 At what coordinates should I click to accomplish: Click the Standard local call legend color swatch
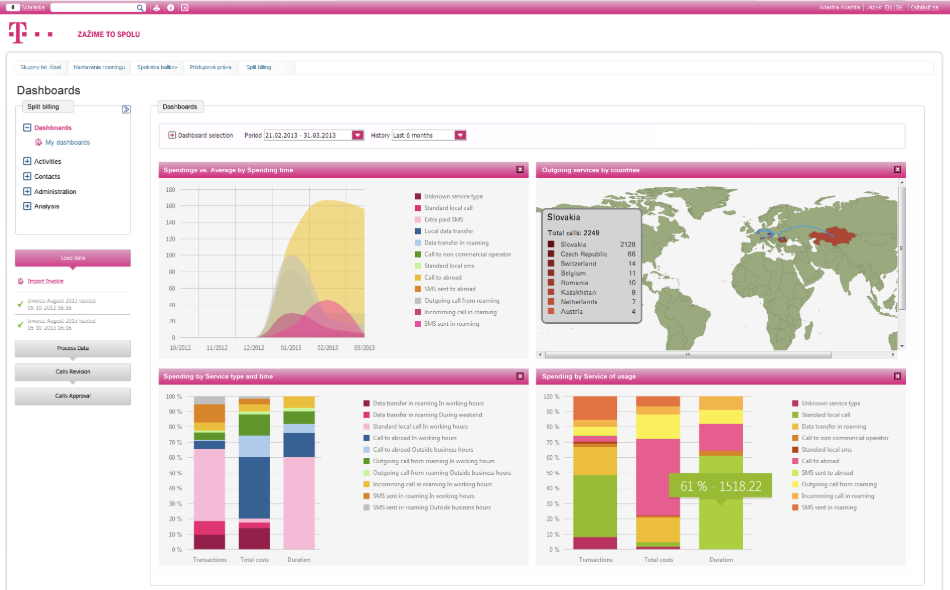tap(417, 207)
